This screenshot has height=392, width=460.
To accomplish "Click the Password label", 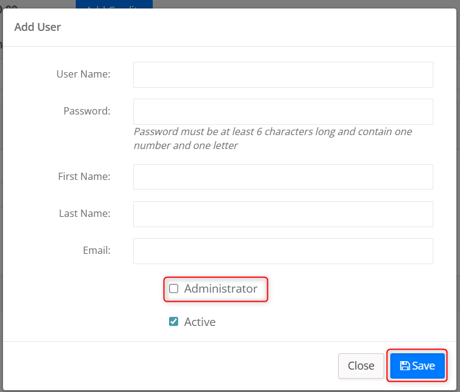I will pyautogui.click(x=87, y=111).
